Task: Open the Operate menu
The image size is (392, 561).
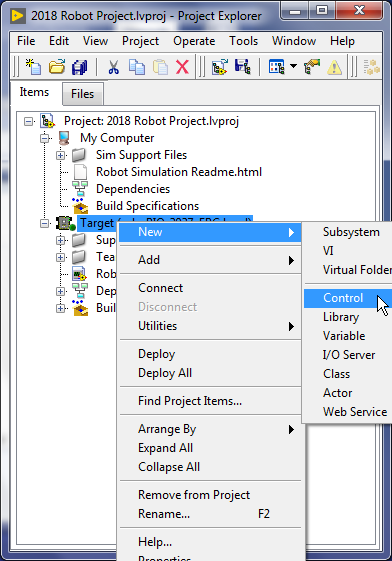Action: tap(194, 41)
